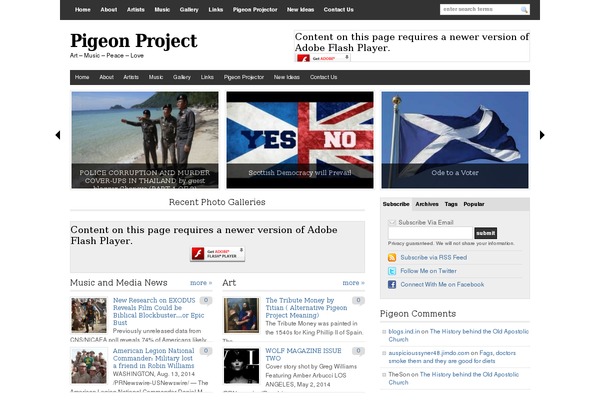This screenshot has width=600, height=400.
Task: Open Contact Us in lower navigation bar
Action: point(323,77)
